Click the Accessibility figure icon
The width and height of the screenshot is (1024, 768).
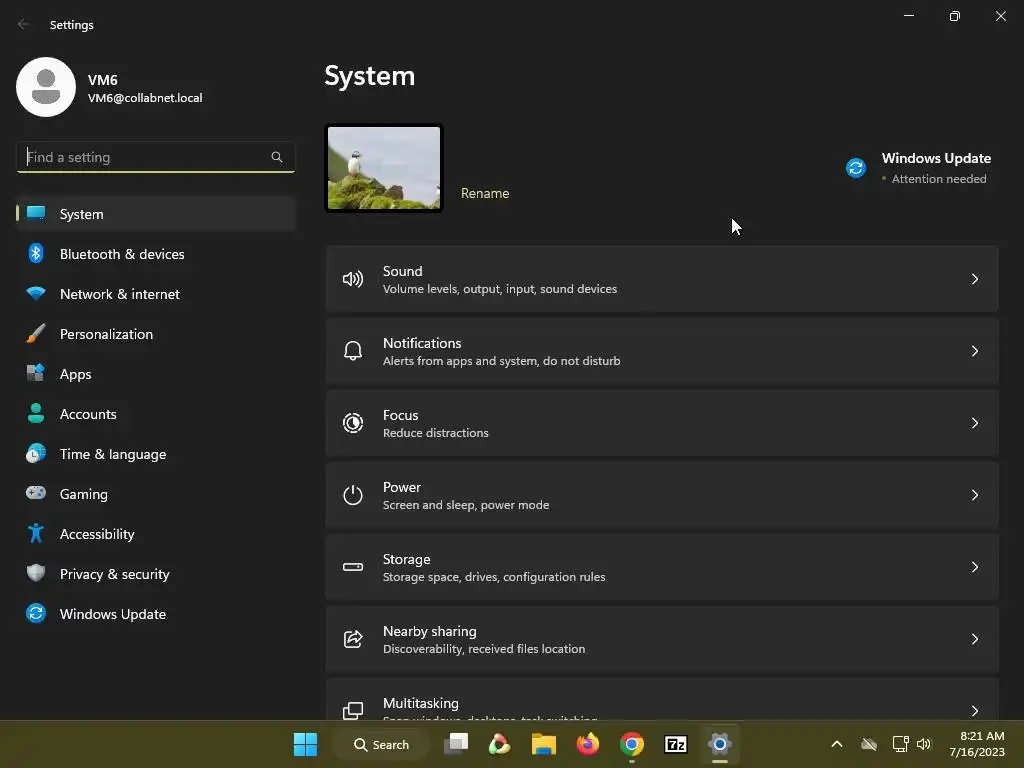[36, 534]
